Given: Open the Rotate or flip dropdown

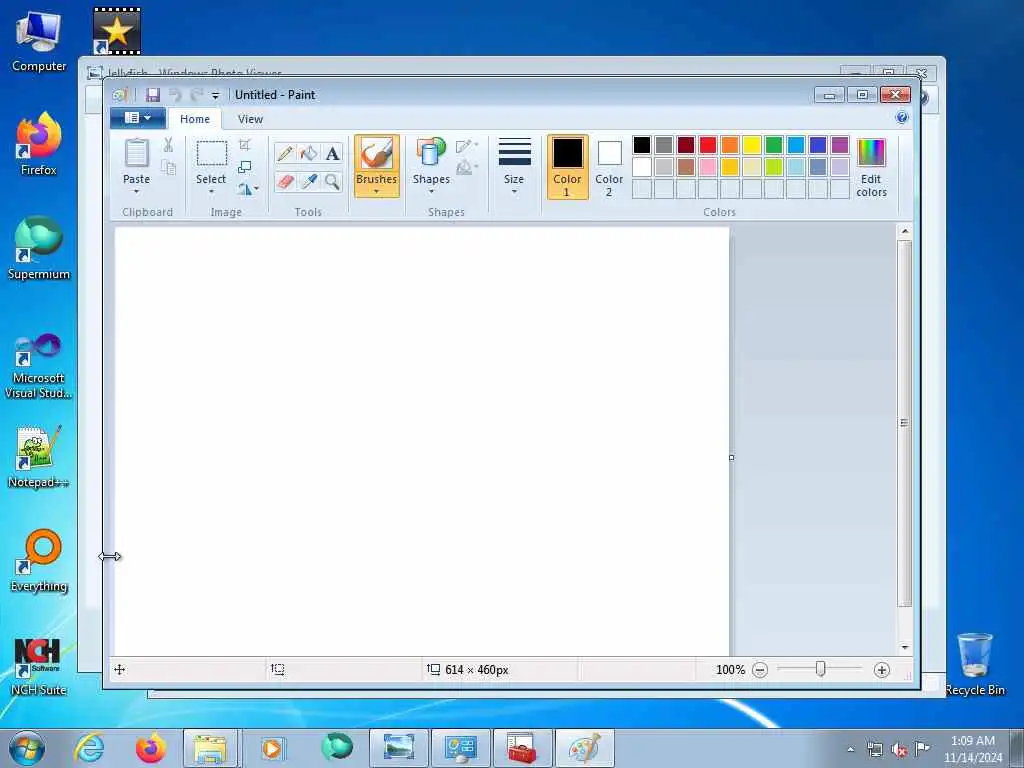Looking at the screenshot, I should click(248, 189).
